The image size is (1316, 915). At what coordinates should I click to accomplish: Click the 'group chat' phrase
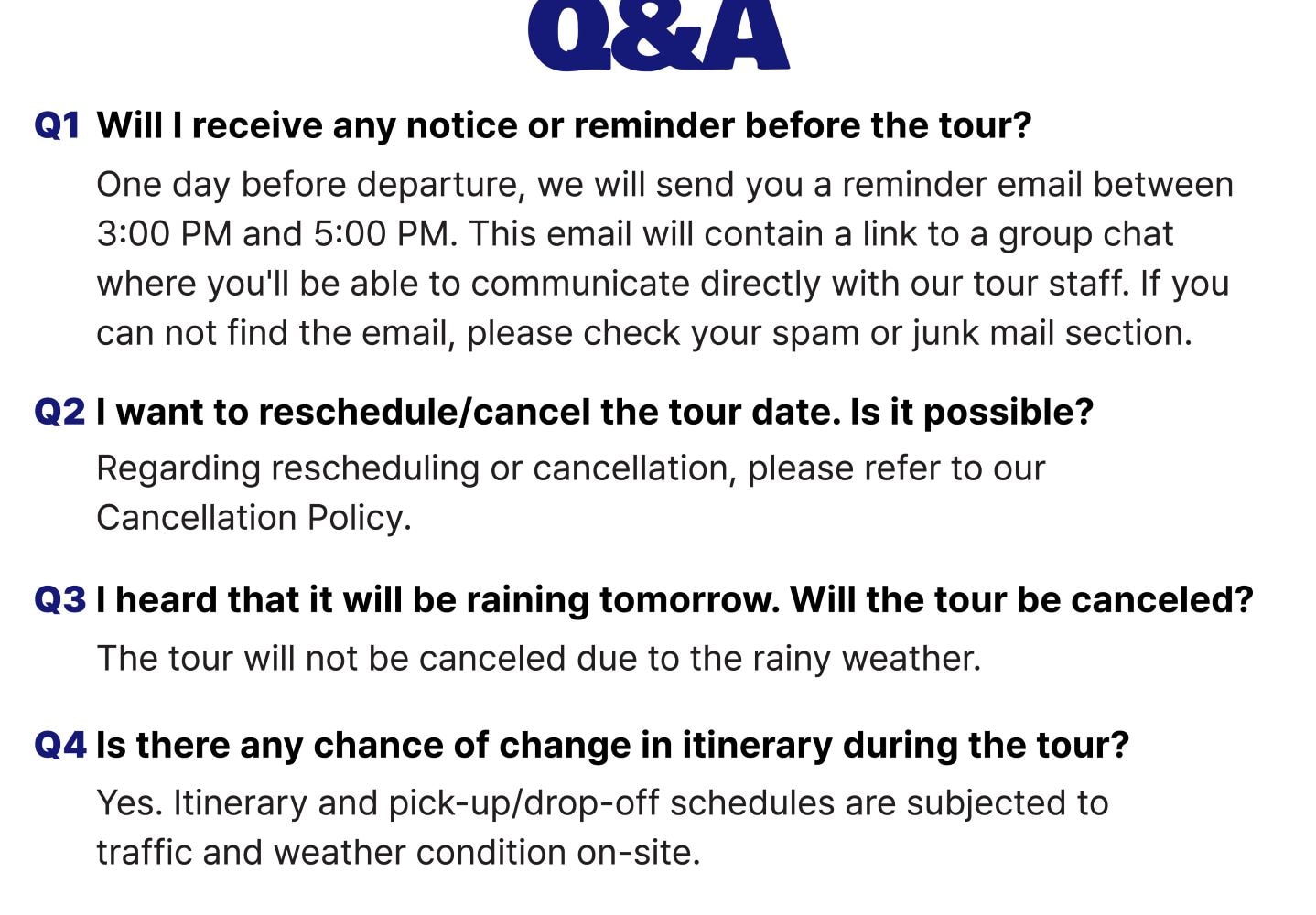[1085, 236]
